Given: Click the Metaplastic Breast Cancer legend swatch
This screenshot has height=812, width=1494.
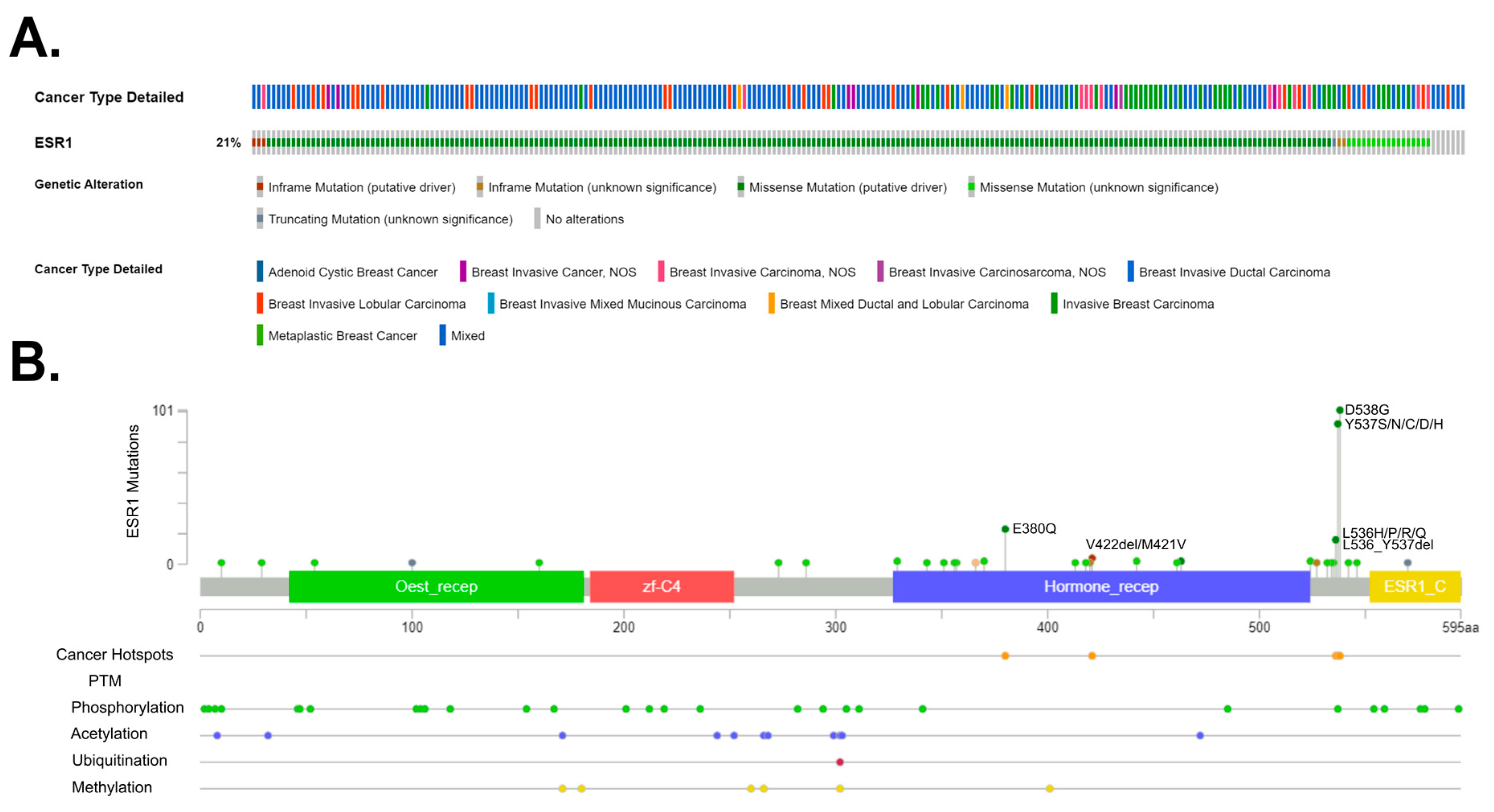Looking at the screenshot, I should pyautogui.click(x=260, y=335).
